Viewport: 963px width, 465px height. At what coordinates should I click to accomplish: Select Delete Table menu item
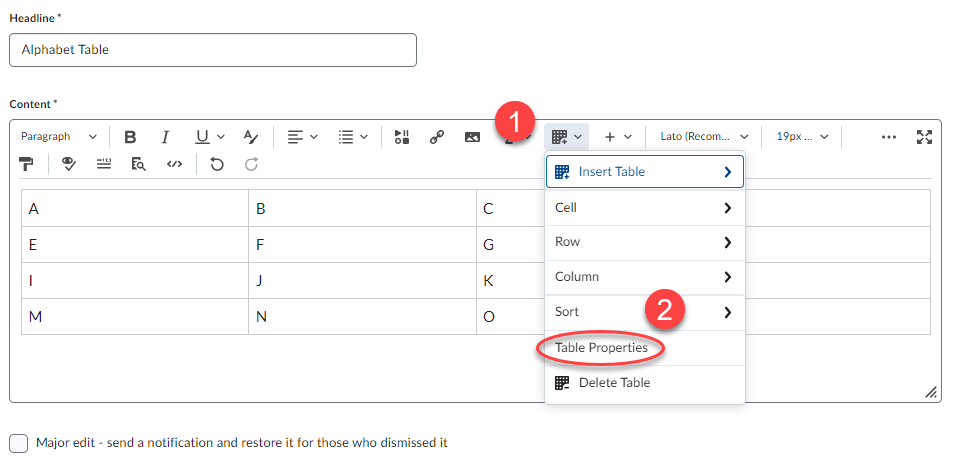pos(645,383)
